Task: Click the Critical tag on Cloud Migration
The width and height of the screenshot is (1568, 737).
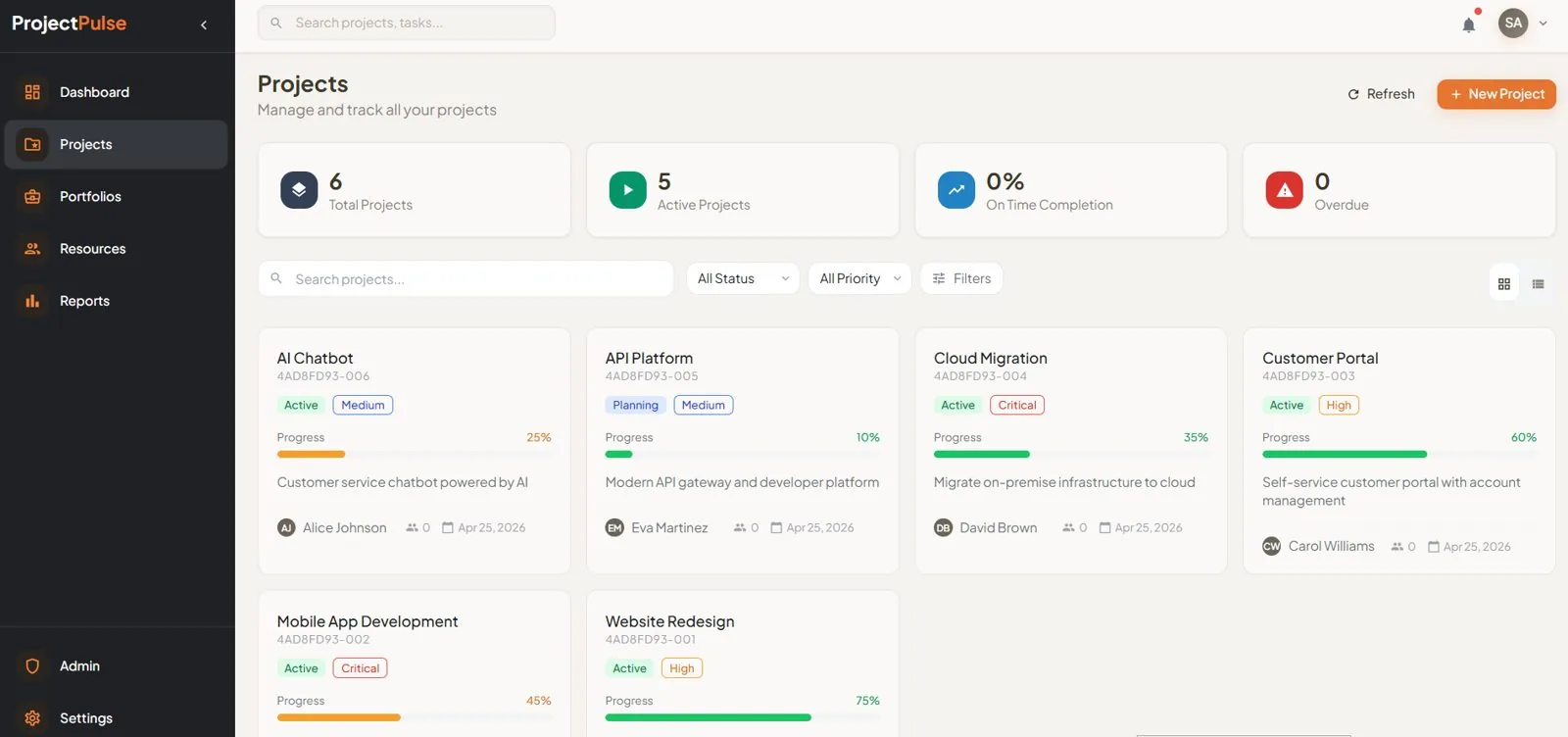Action: pos(1017,405)
